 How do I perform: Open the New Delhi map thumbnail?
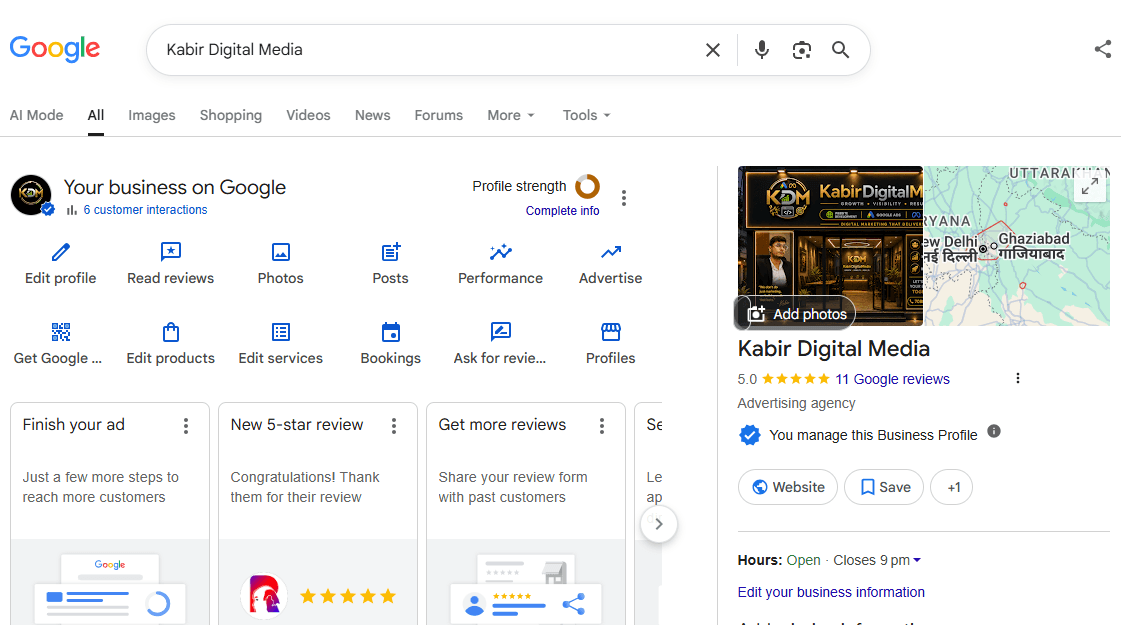coord(1017,246)
